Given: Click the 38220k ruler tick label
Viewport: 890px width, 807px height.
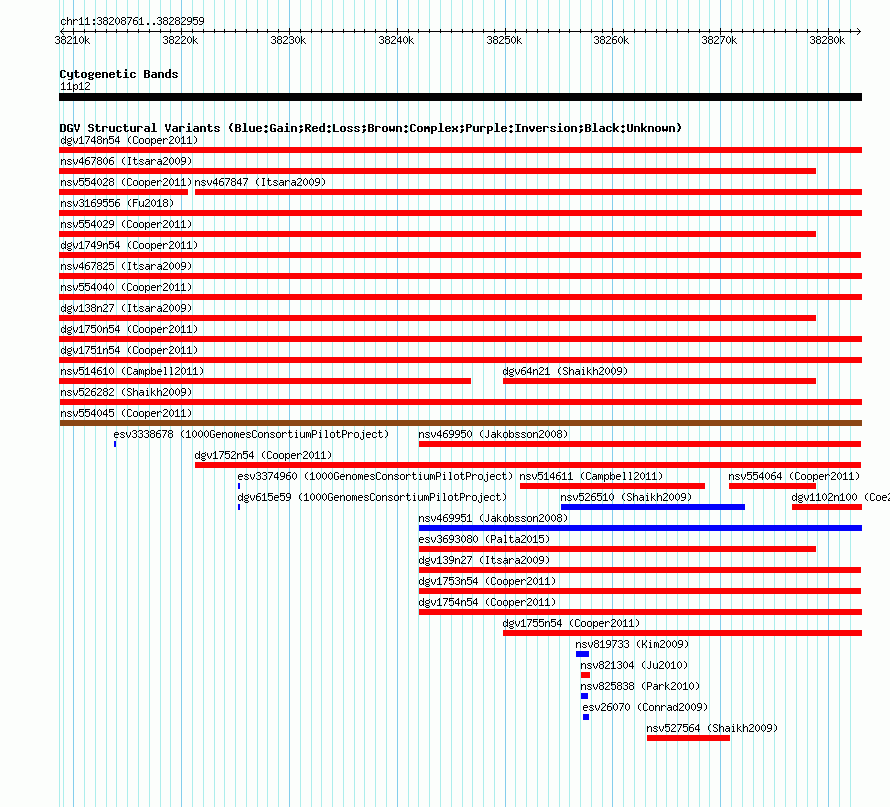Looking at the screenshot, I should click(180, 40).
